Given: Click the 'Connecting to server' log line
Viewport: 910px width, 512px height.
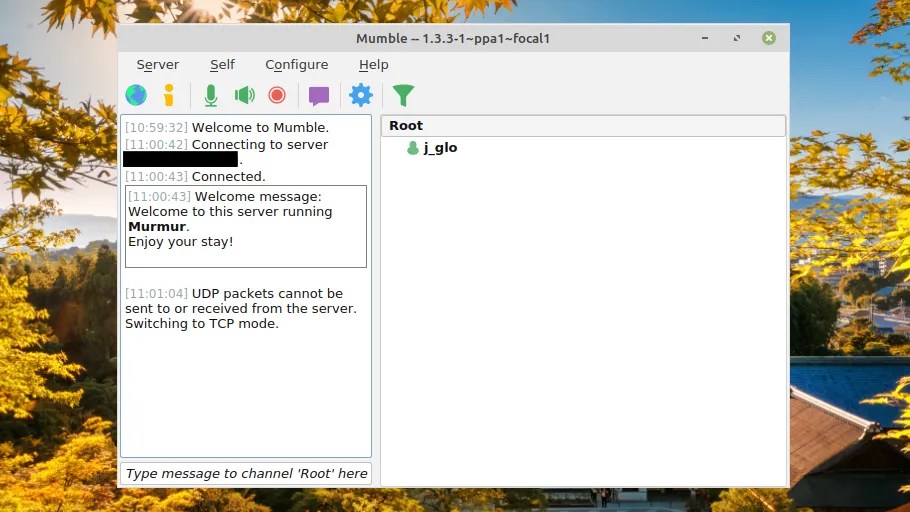Looking at the screenshot, I should coord(226,145).
